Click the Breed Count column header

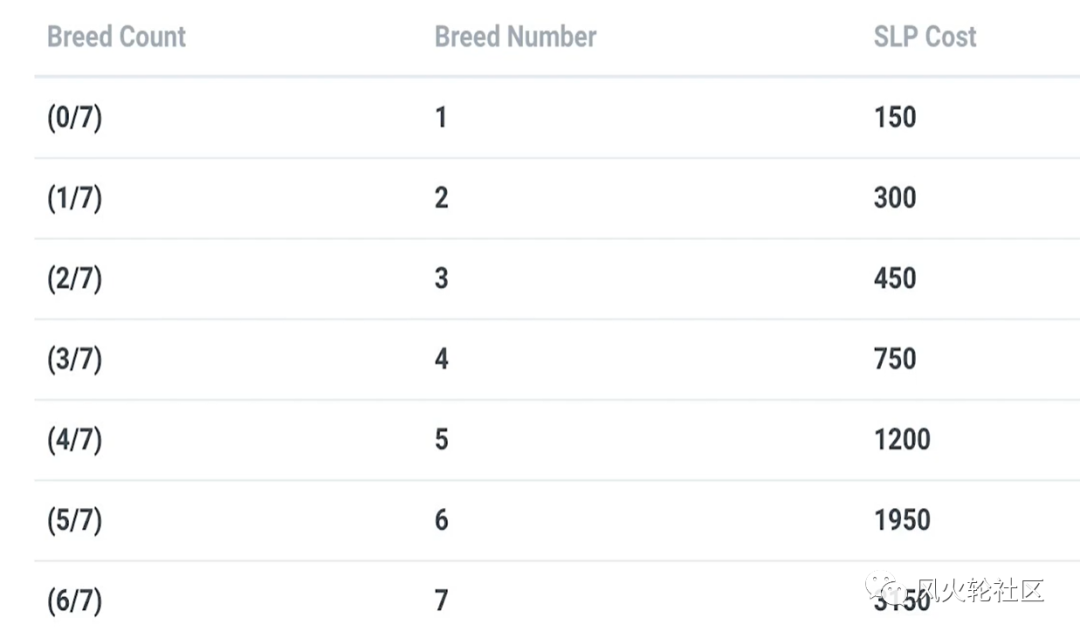tap(116, 37)
